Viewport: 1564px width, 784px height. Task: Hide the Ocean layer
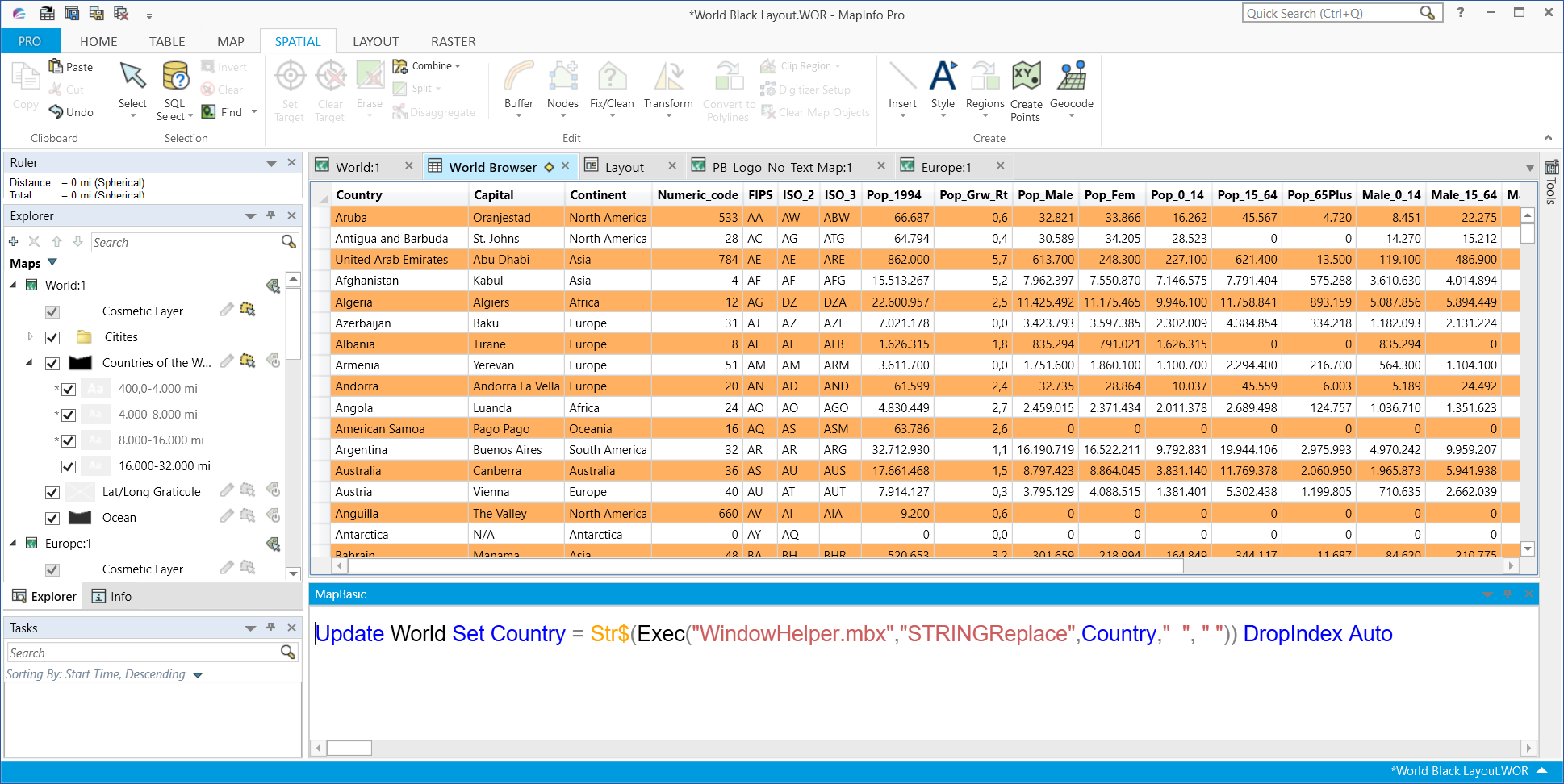(52, 518)
